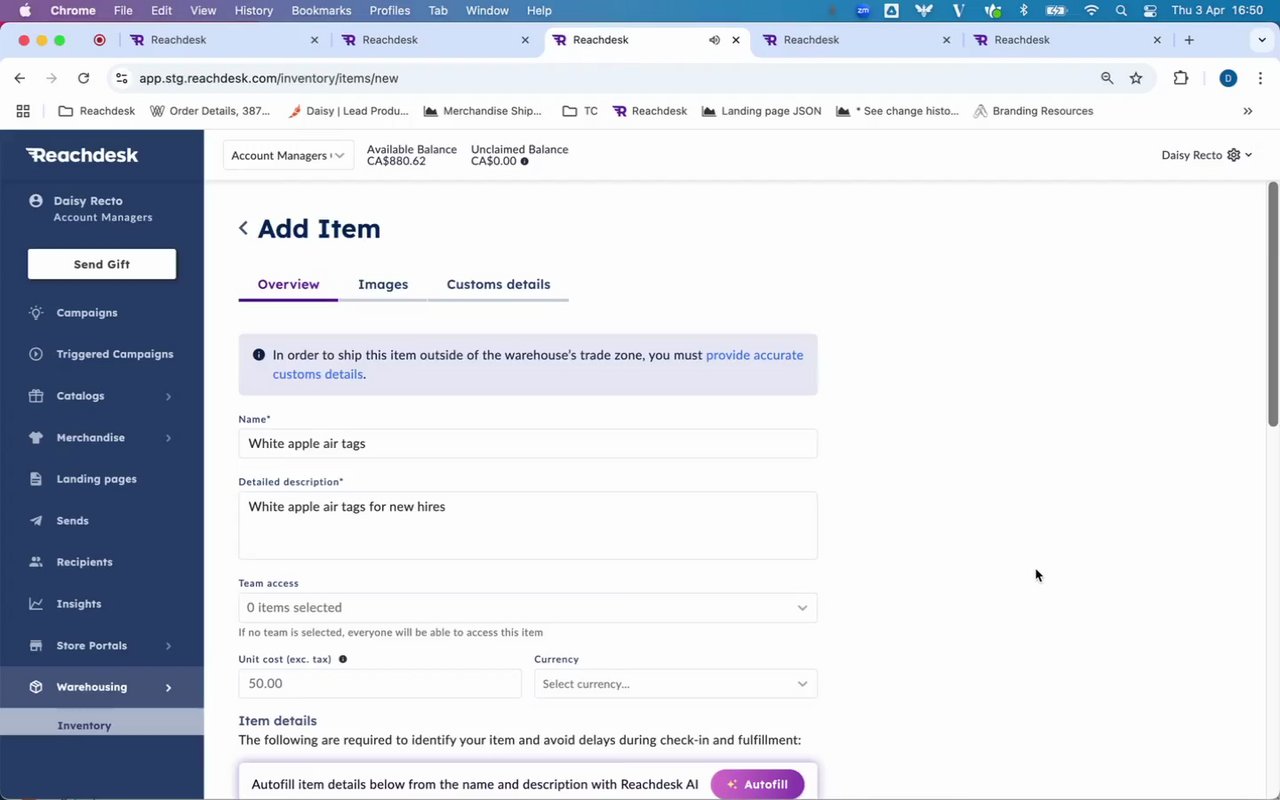This screenshot has width=1280, height=800.
Task: Click the Campaigns lightbulb icon in sidebar
Action: click(36, 313)
